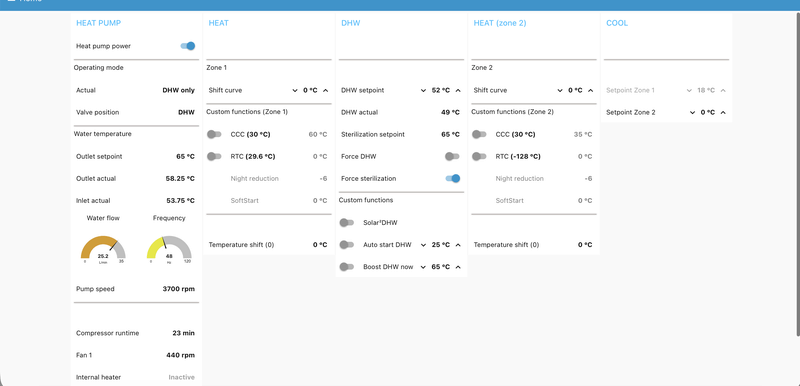Toggle the Zone 2 CCC (30 °C) switch

[479, 134]
